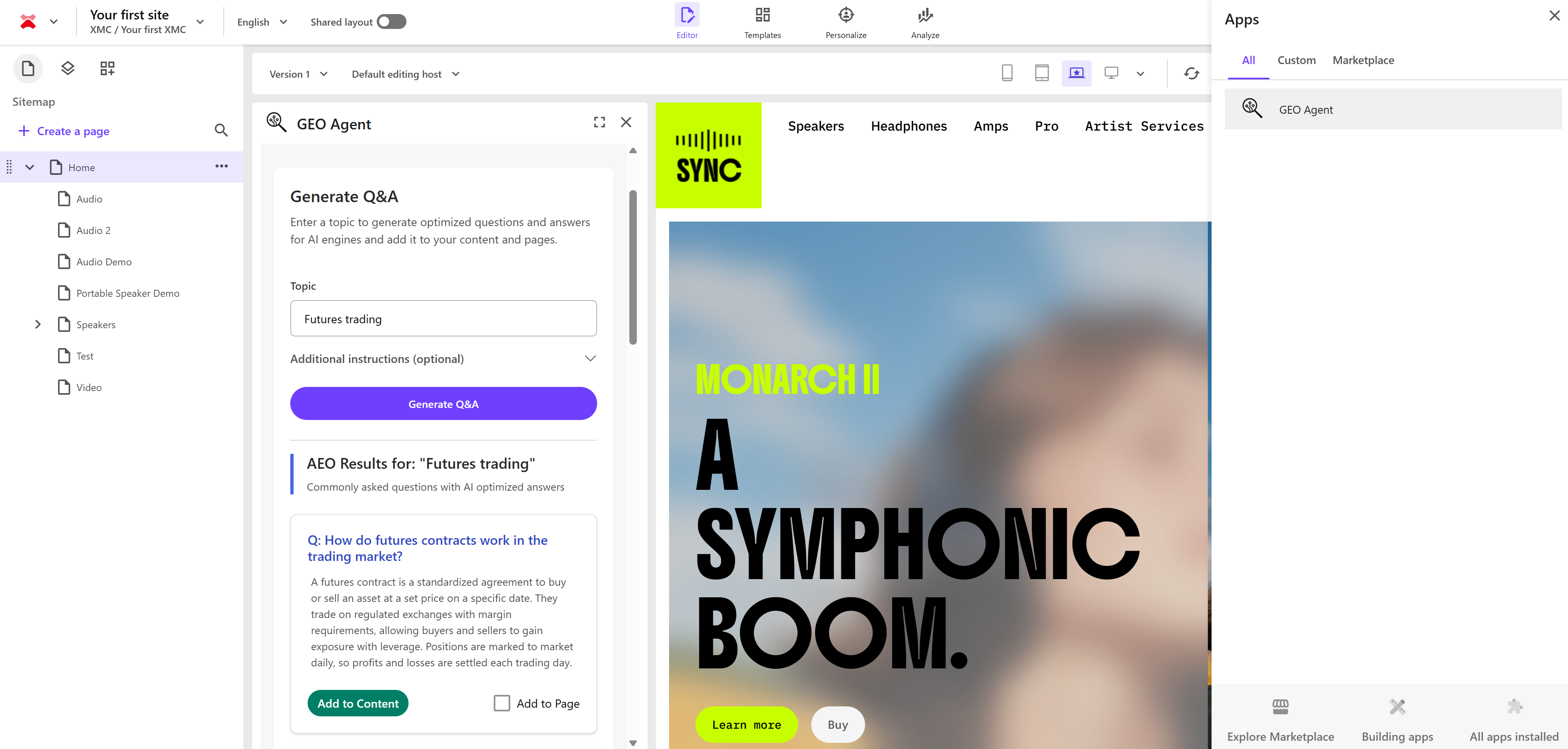Click the sitemap search icon
Viewport: 1568px width, 749px height.
click(x=221, y=130)
